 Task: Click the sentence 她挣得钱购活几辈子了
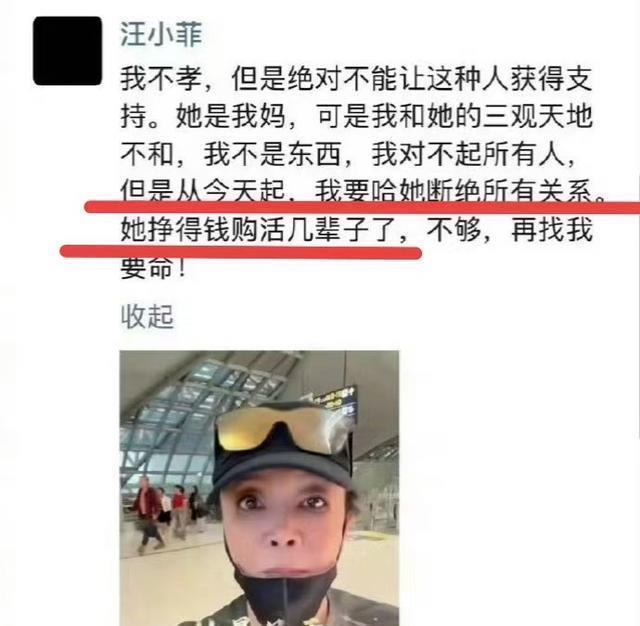[259, 230]
